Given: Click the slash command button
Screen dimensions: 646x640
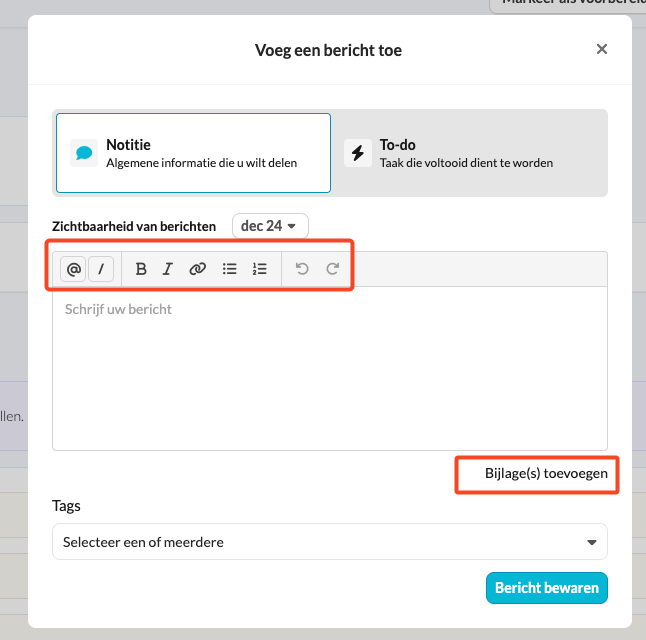Looking at the screenshot, I should coord(101,269).
